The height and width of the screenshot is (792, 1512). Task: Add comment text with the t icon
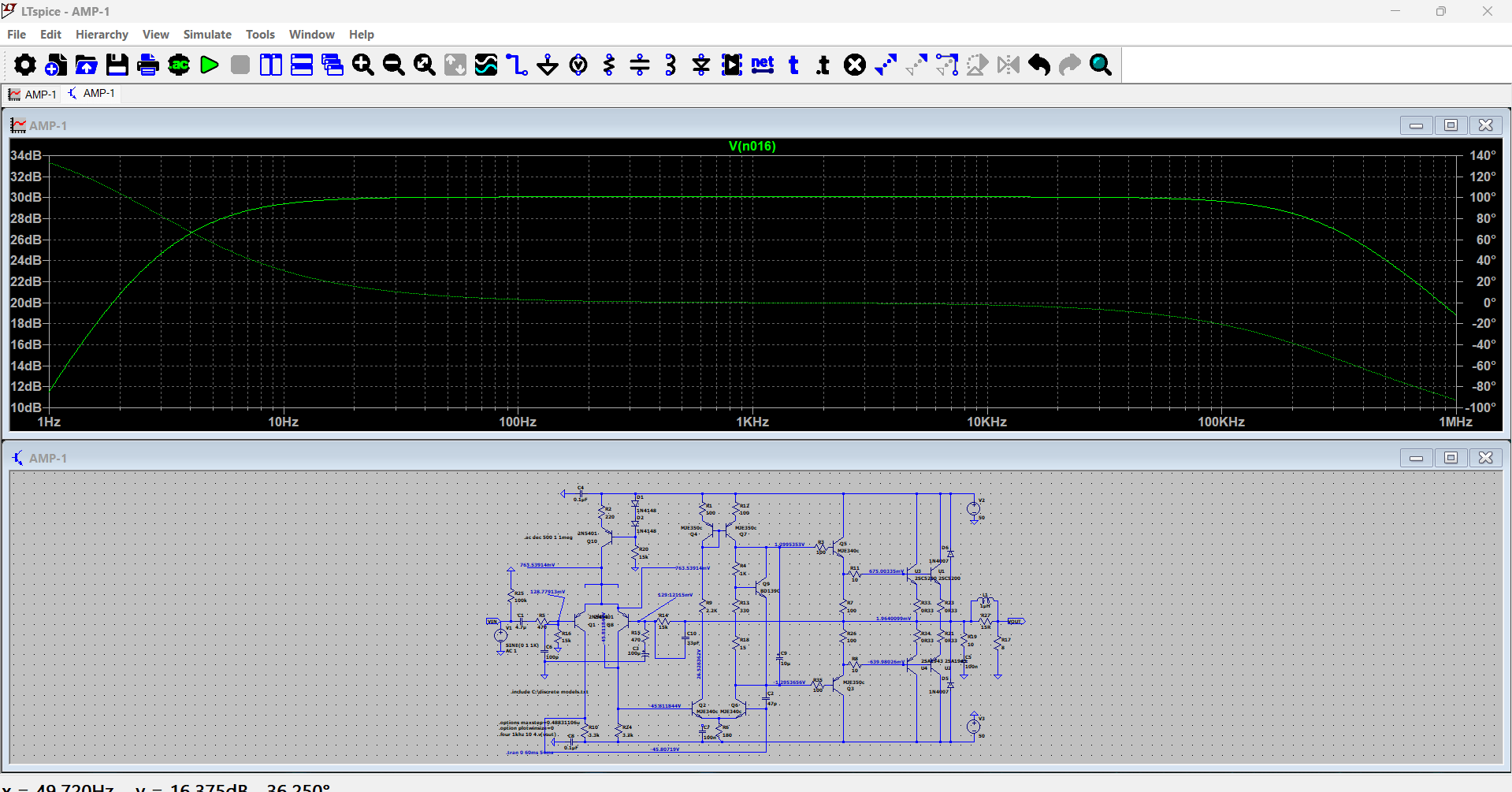pyautogui.click(x=793, y=65)
